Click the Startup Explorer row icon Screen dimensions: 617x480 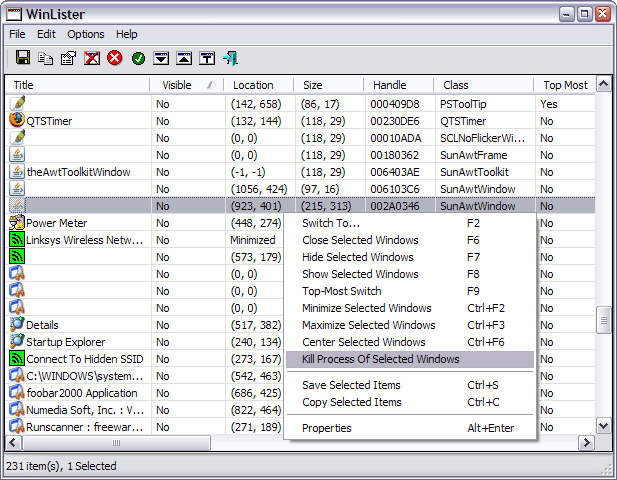pos(17,342)
